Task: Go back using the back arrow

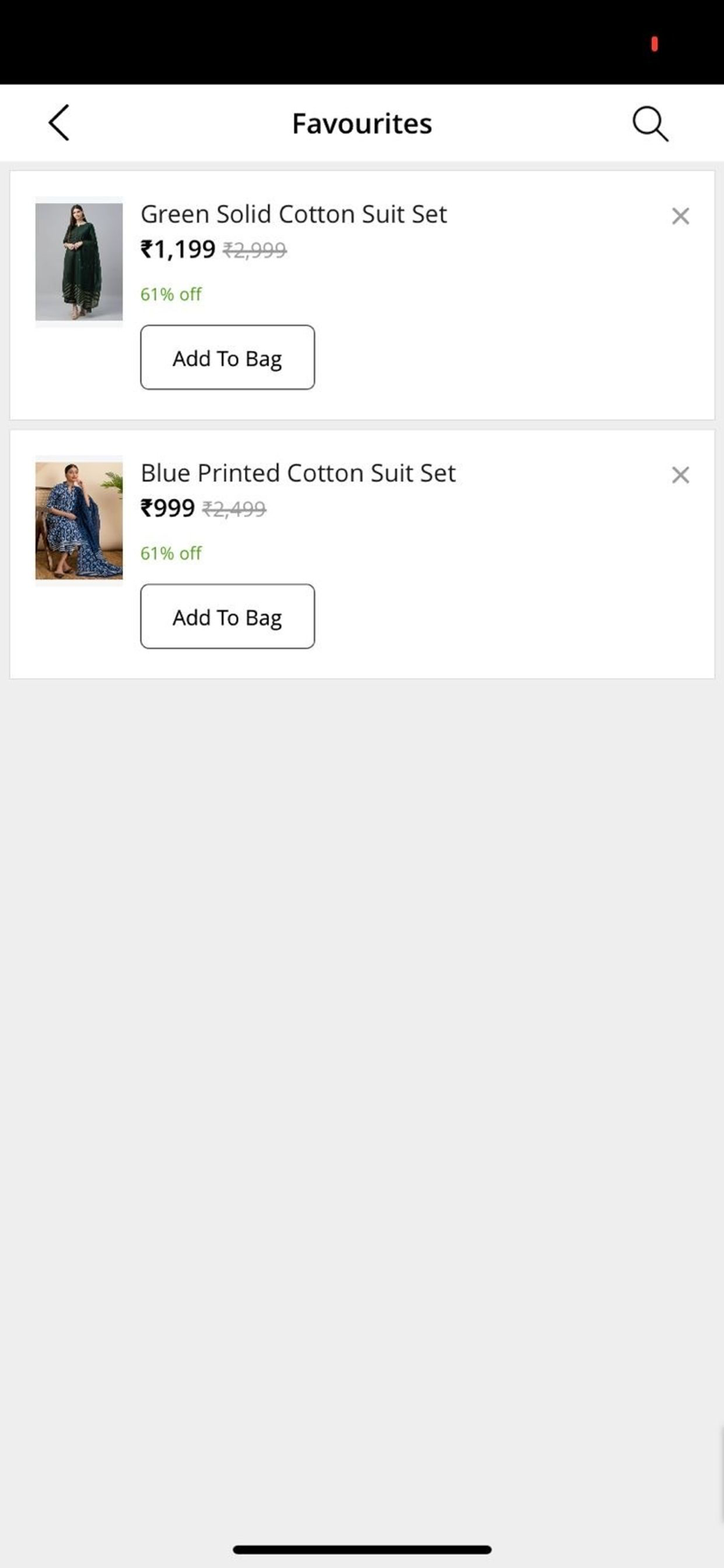Action: click(x=60, y=123)
